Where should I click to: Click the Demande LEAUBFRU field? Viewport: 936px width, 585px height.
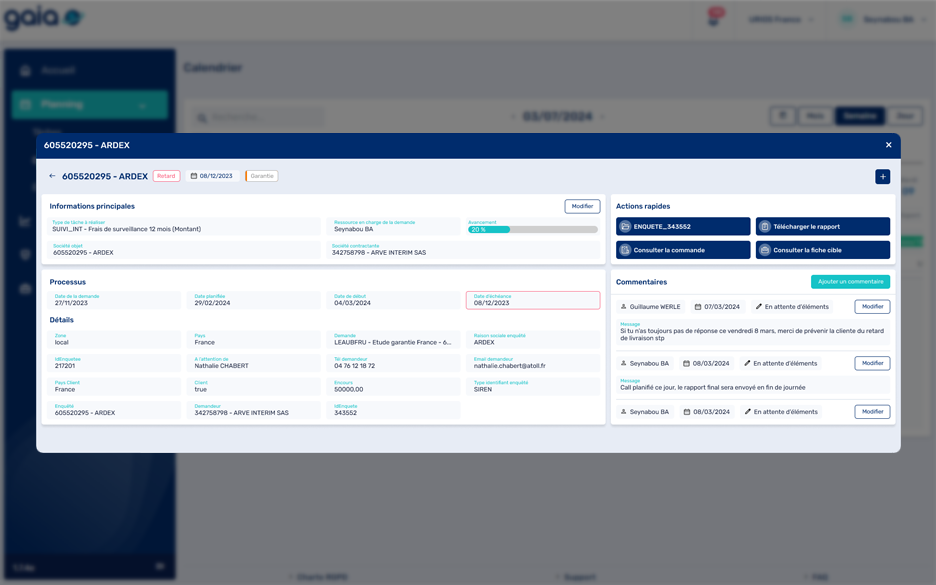(393, 340)
